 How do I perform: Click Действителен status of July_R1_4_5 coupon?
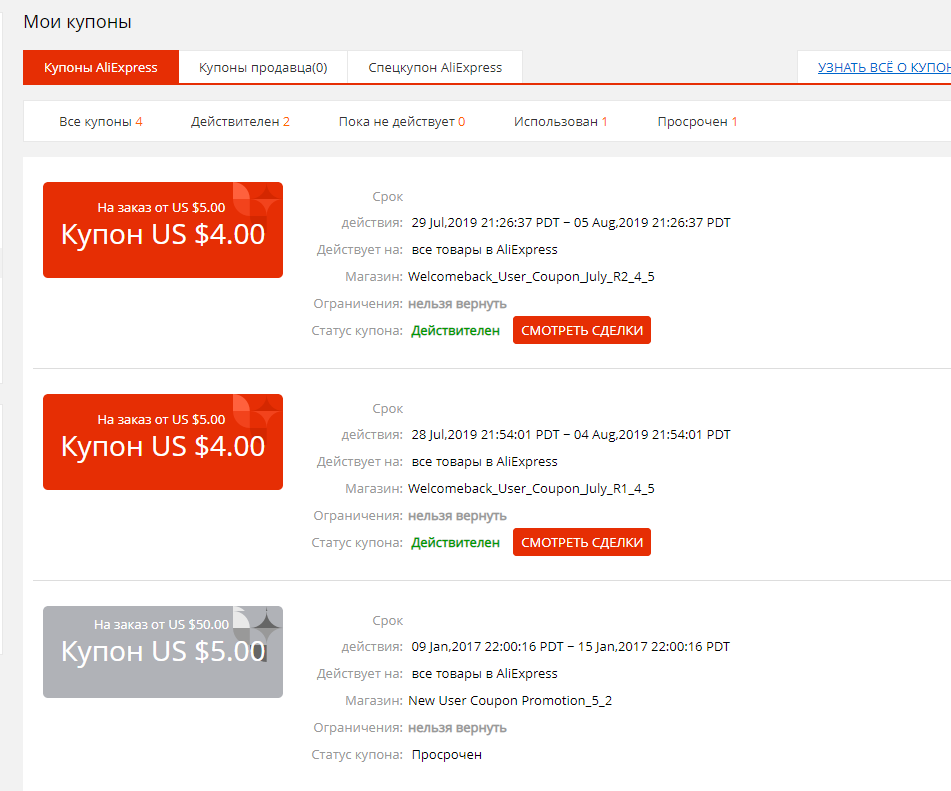point(455,542)
